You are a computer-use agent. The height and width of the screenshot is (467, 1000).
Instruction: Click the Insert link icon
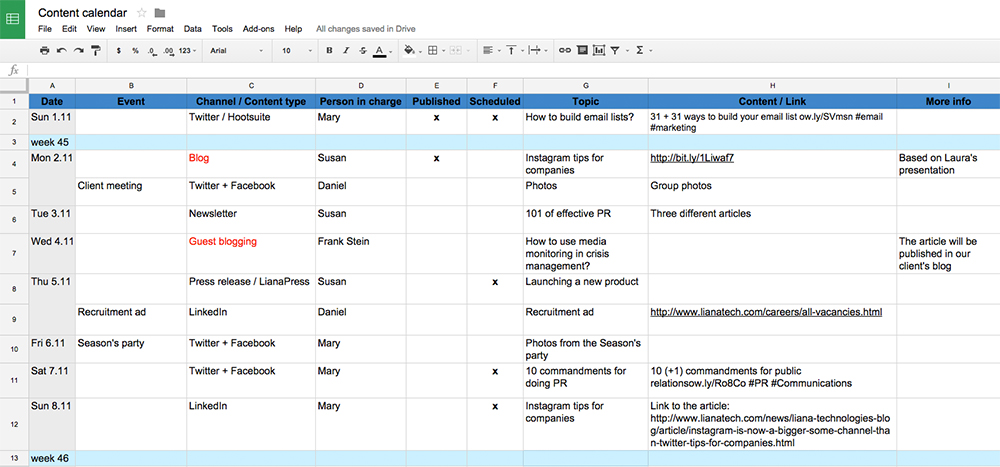coord(564,50)
